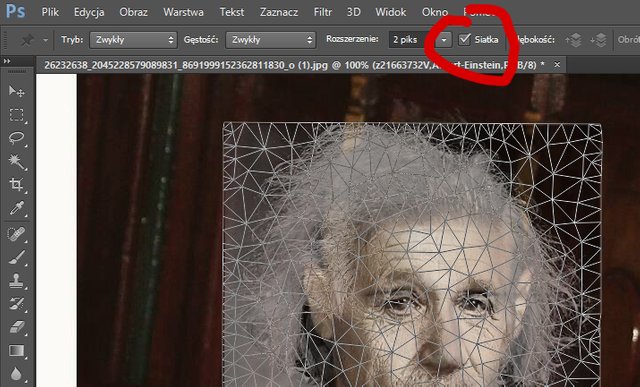Select the Blur tool

16,374
